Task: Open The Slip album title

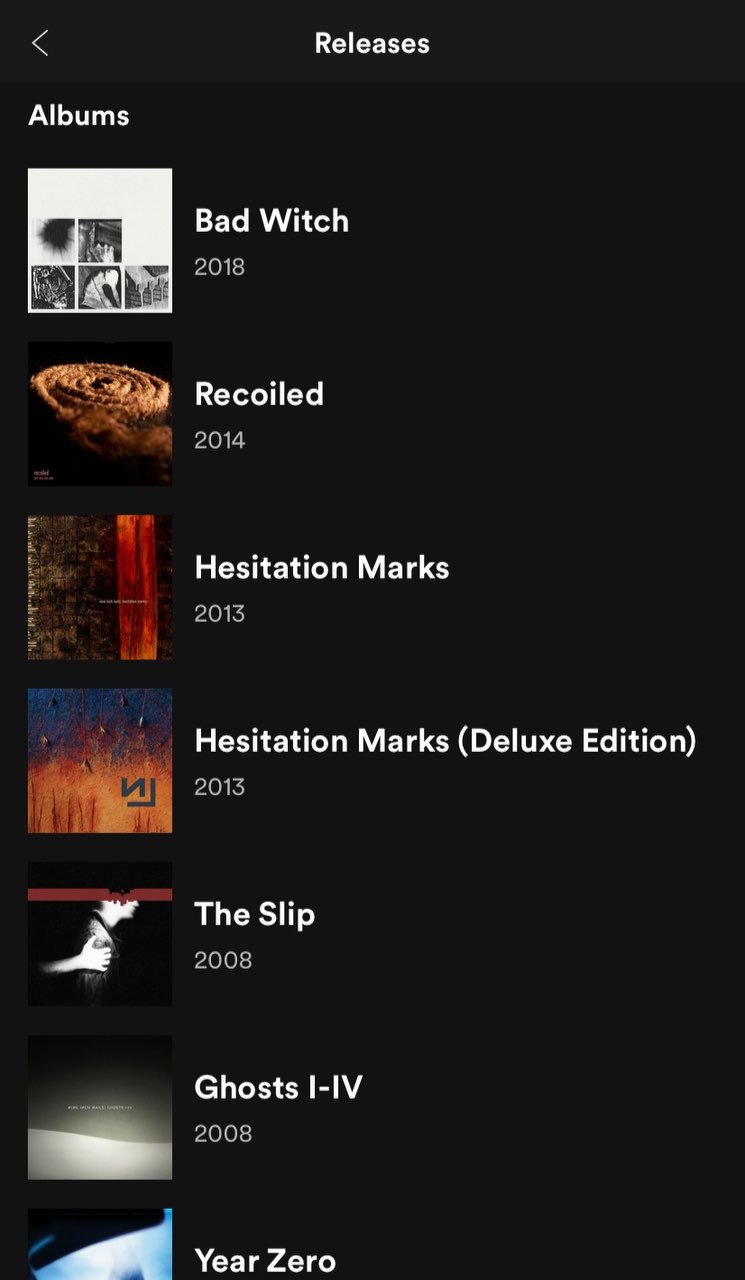Action: 255,914
